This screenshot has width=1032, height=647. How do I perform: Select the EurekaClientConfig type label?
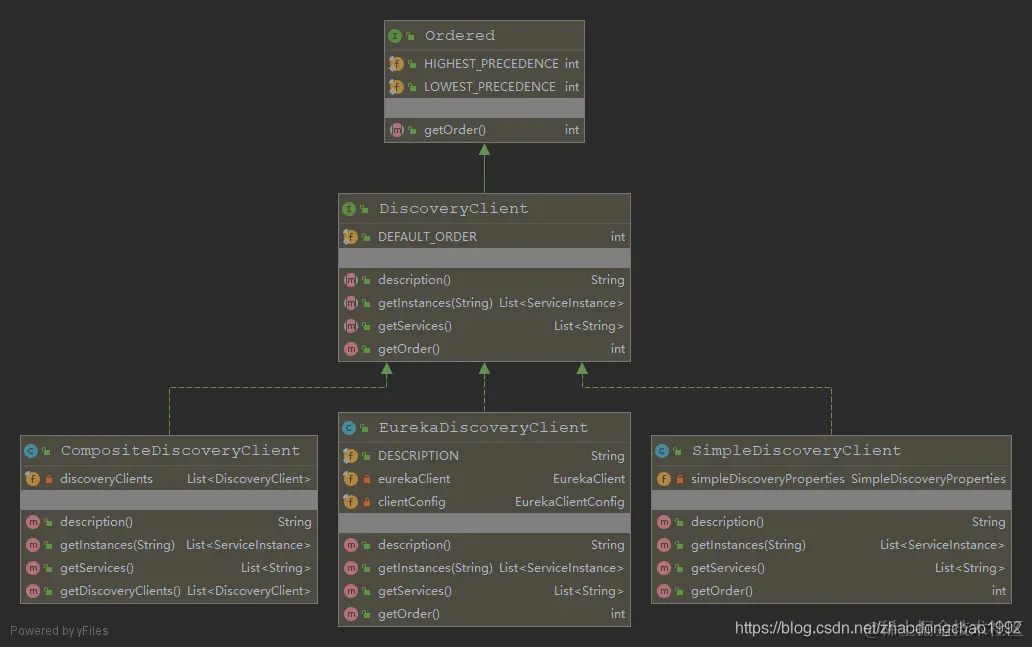569,502
